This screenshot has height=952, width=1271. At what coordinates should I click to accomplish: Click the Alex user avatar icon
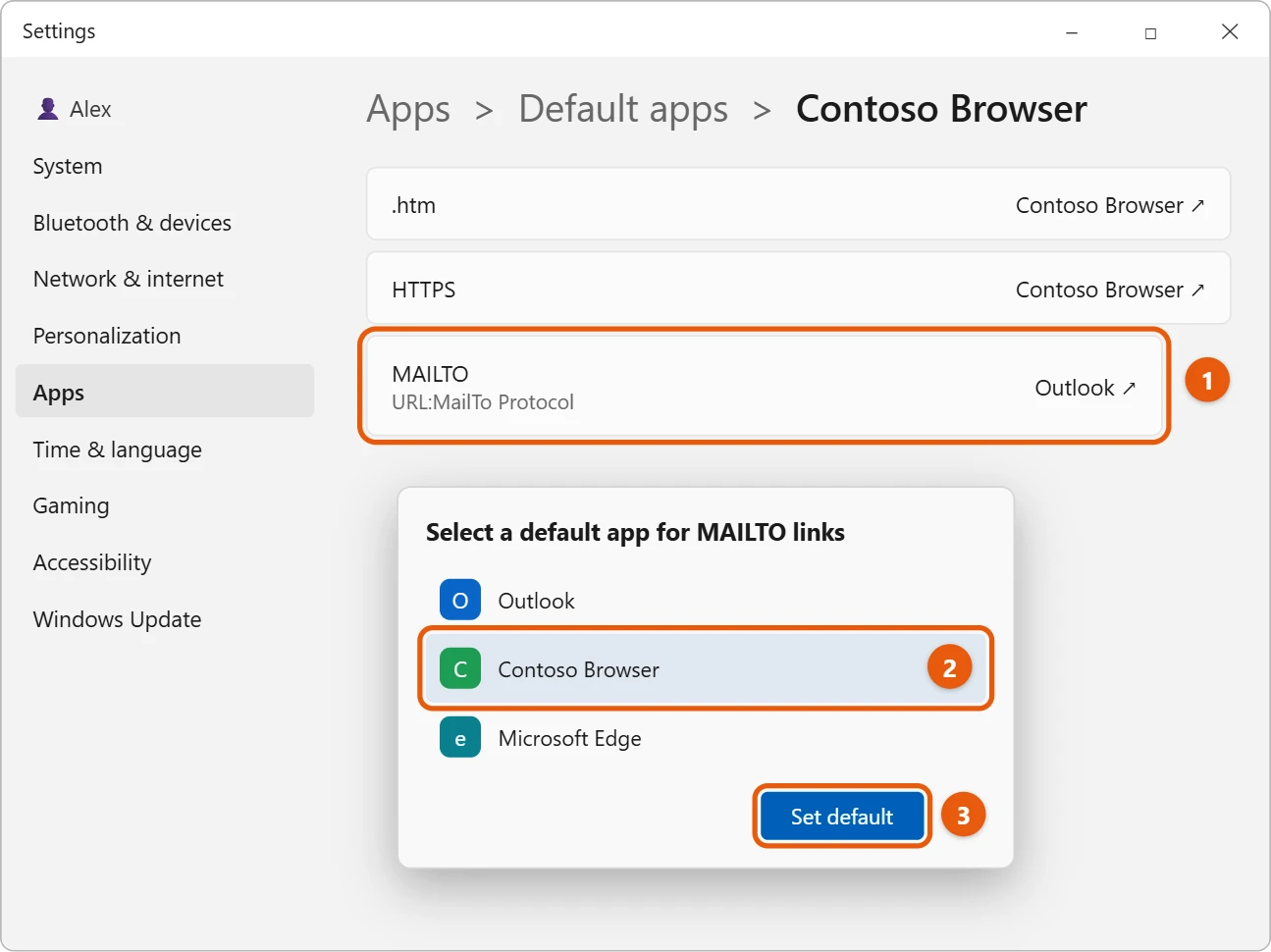click(x=47, y=109)
